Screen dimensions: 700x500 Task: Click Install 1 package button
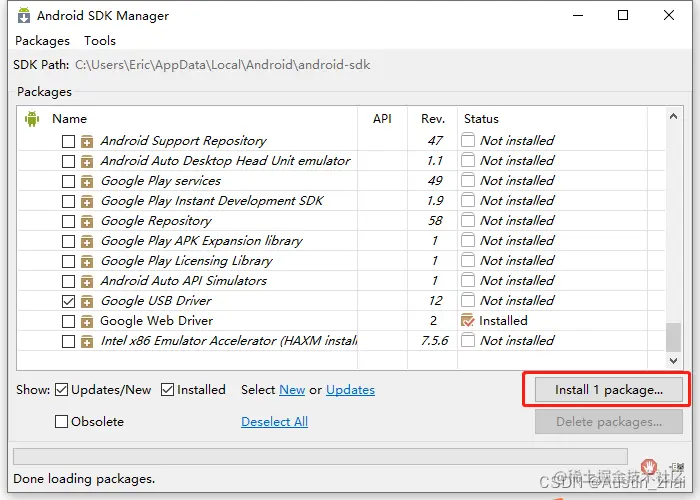point(609,390)
